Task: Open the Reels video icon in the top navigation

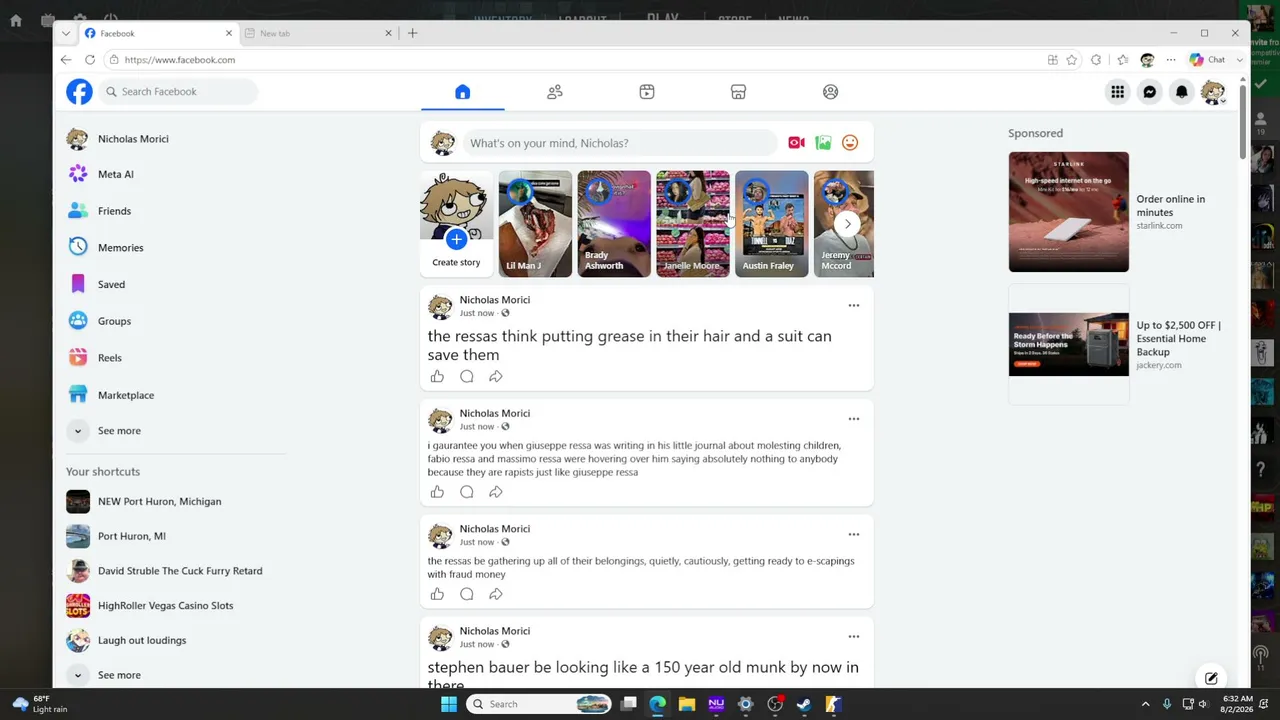Action: click(647, 92)
